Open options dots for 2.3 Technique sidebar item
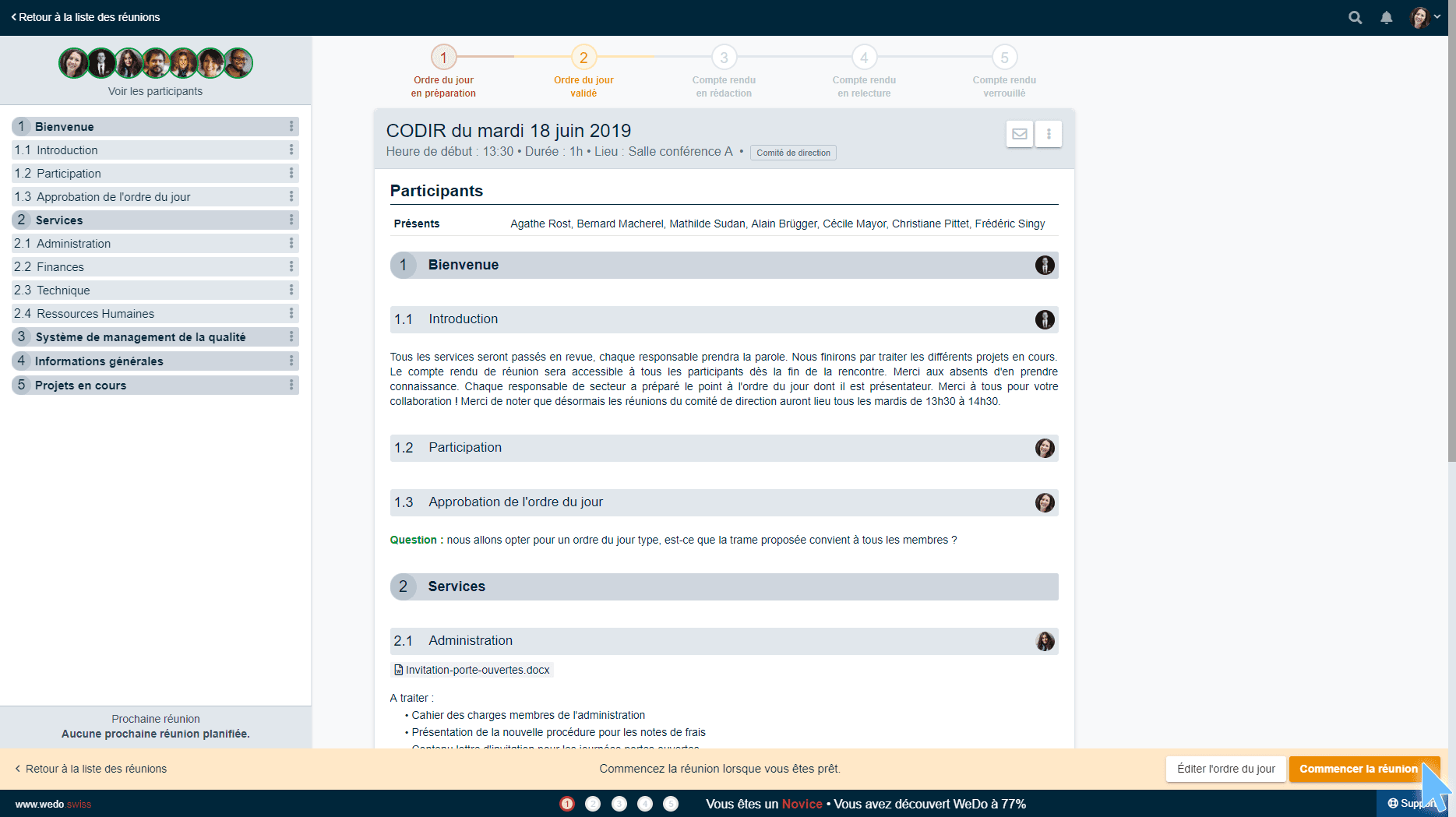Screen dimensions: 1456x817 click(x=291, y=290)
